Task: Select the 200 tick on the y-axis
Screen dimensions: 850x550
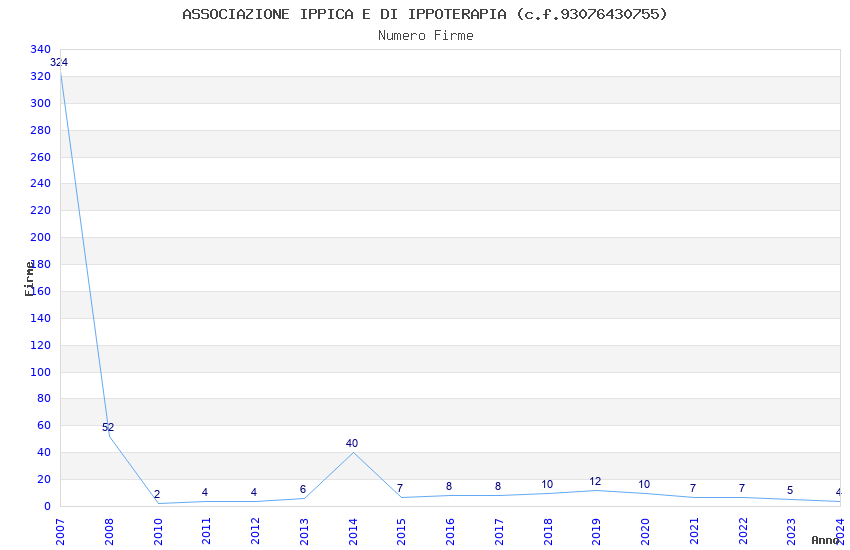Action: tap(40, 237)
